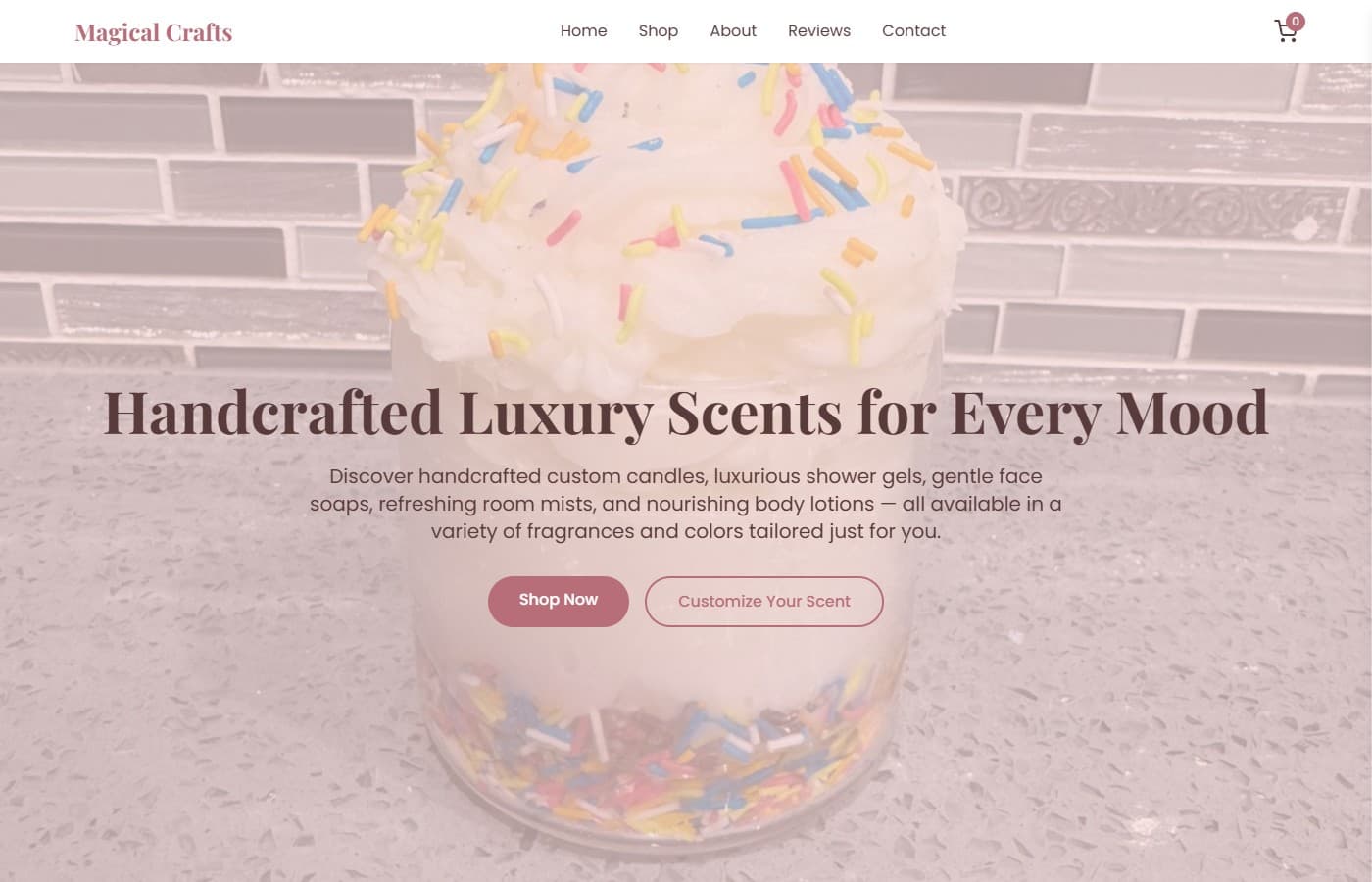Go to the Home nav link
This screenshot has height=882, width=1372.
click(x=583, y=31)
